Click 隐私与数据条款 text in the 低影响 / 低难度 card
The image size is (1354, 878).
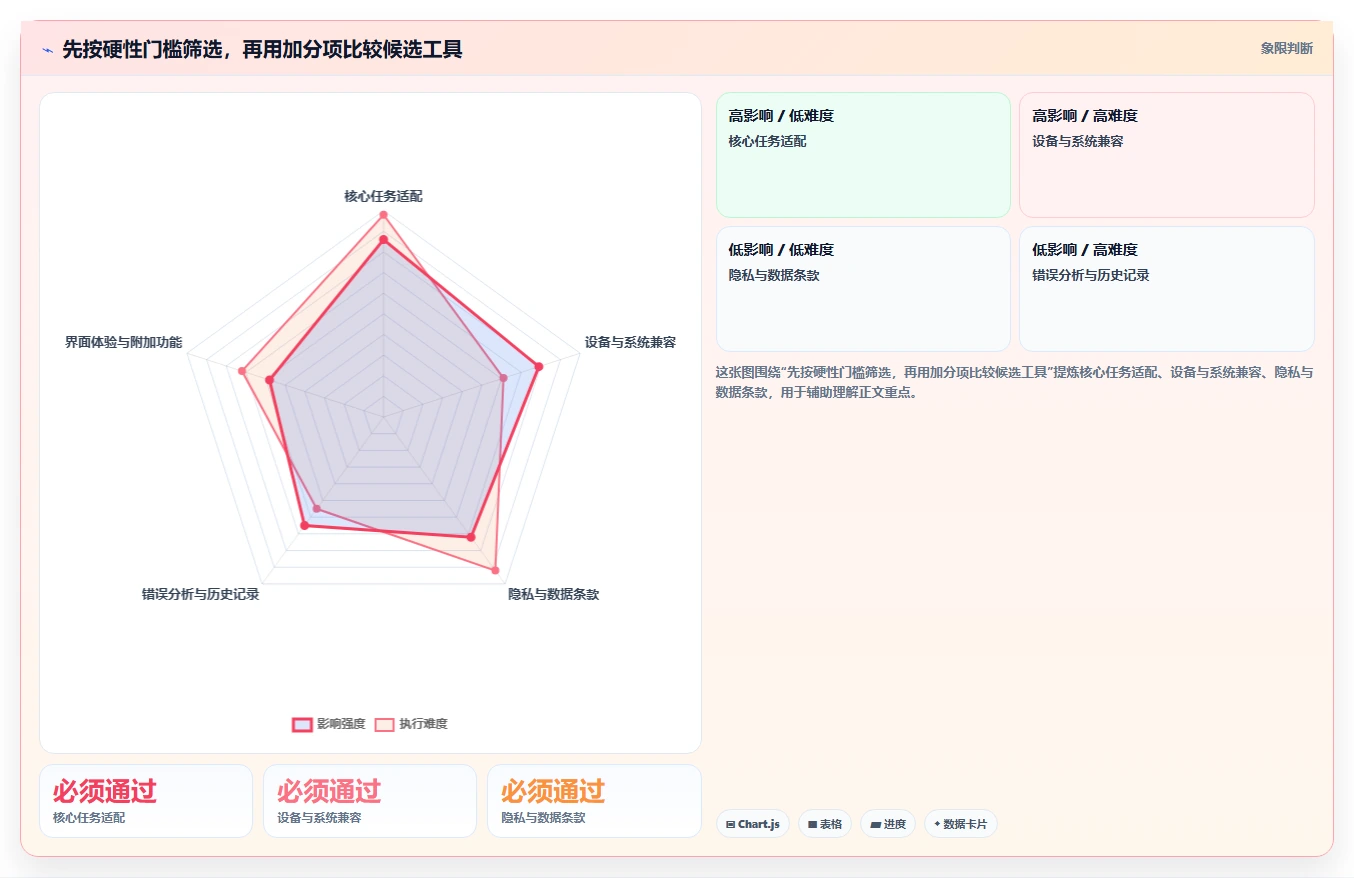pyautogui.click(x=774, y=275)
